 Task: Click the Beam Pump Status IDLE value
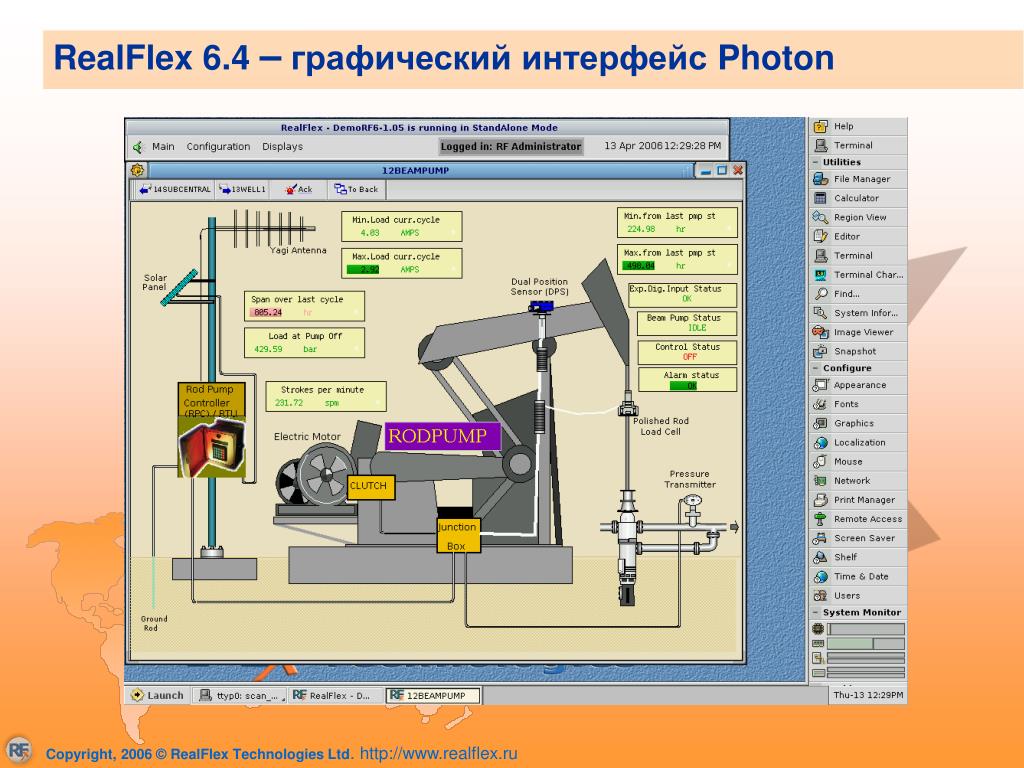tap(697, 328)
